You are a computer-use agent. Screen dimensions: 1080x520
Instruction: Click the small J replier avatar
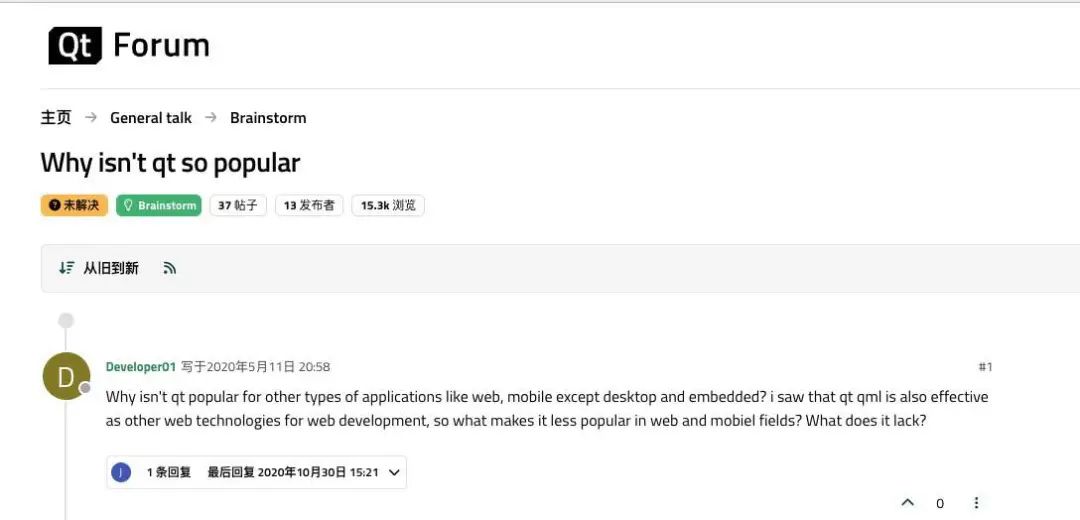(121, 472)
